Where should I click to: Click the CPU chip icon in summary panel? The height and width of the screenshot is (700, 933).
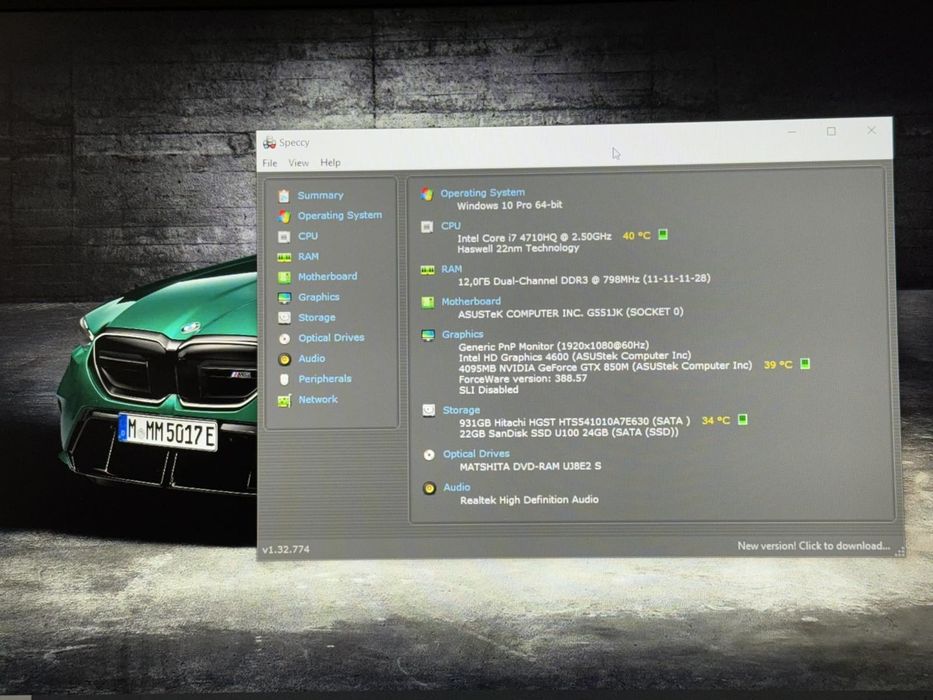(x=427, y=227)
